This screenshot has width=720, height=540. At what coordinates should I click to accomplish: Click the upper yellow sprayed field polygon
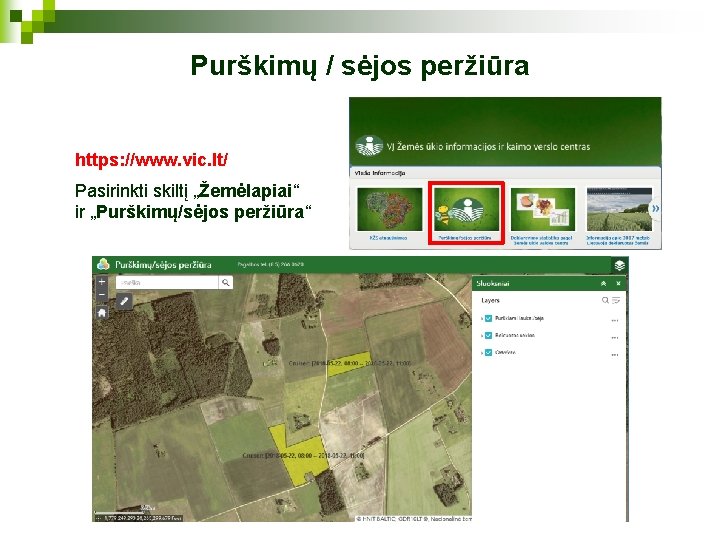tap(349, 364)
